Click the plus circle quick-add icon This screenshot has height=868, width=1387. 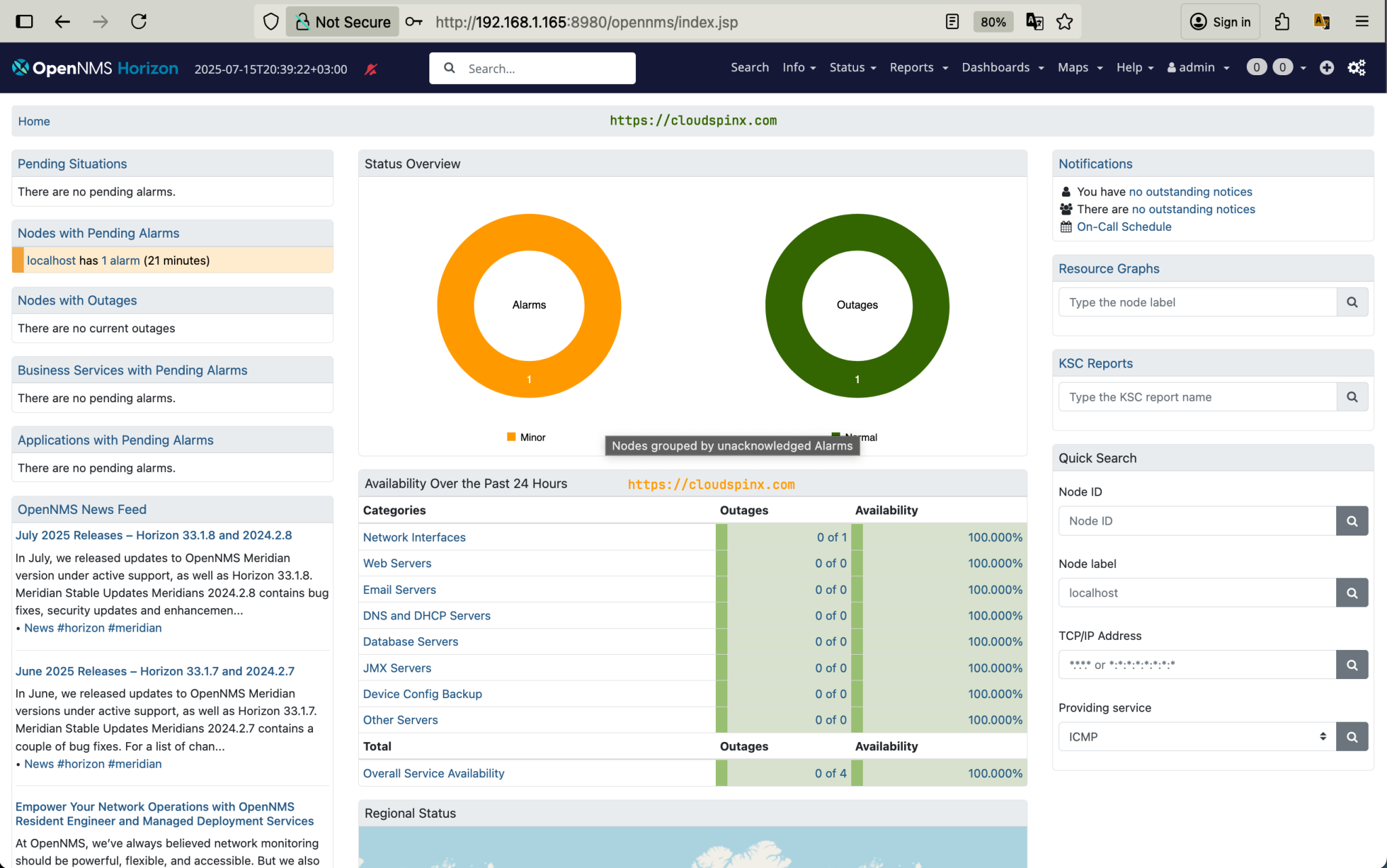1327,68
